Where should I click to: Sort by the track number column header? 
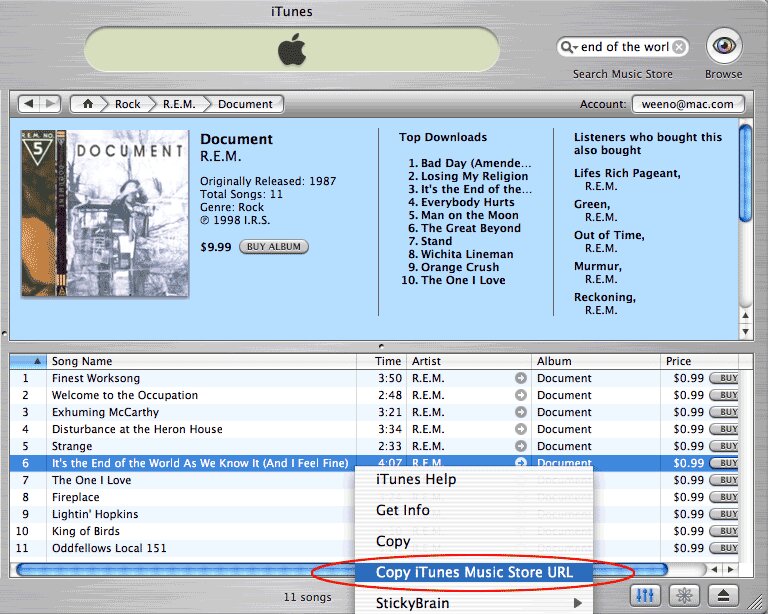(28, 361)
